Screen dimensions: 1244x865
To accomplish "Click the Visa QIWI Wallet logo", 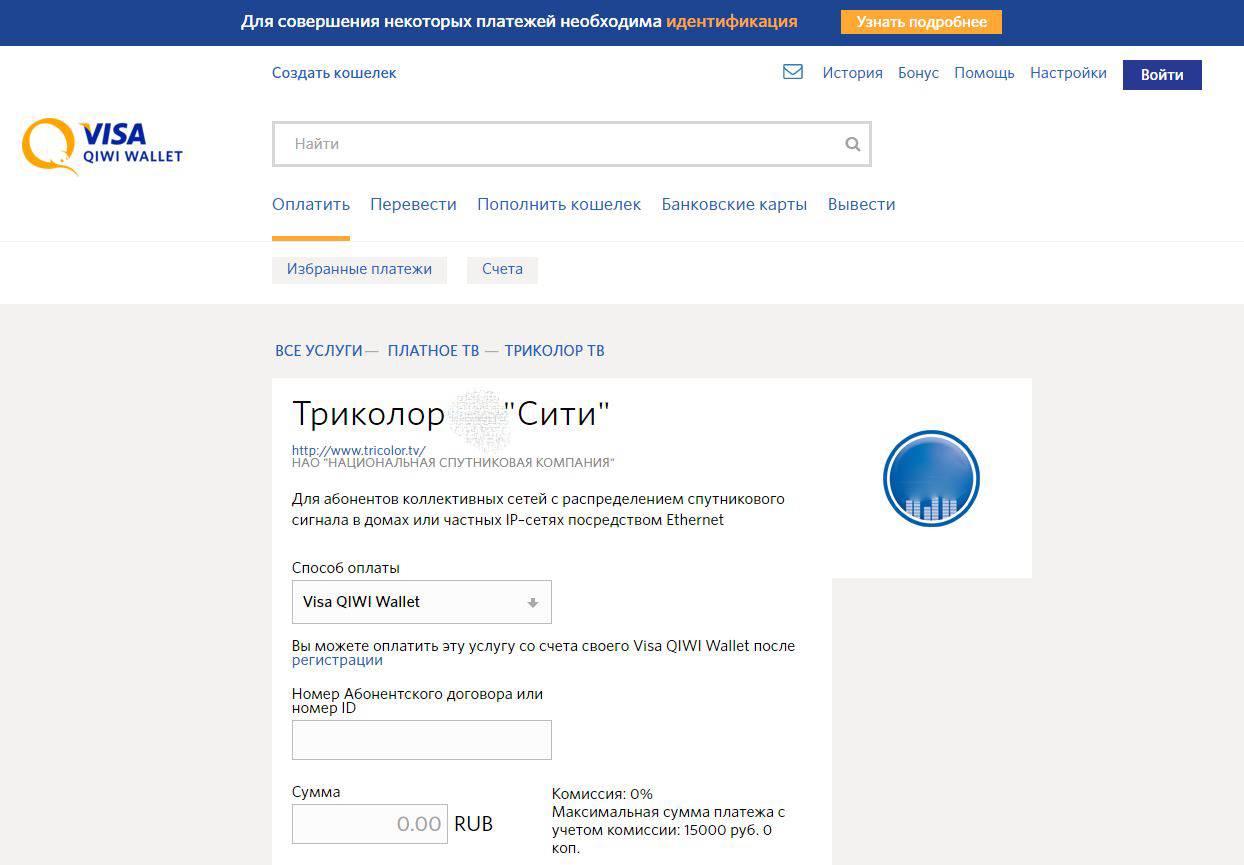I will (x=103, y=146).
